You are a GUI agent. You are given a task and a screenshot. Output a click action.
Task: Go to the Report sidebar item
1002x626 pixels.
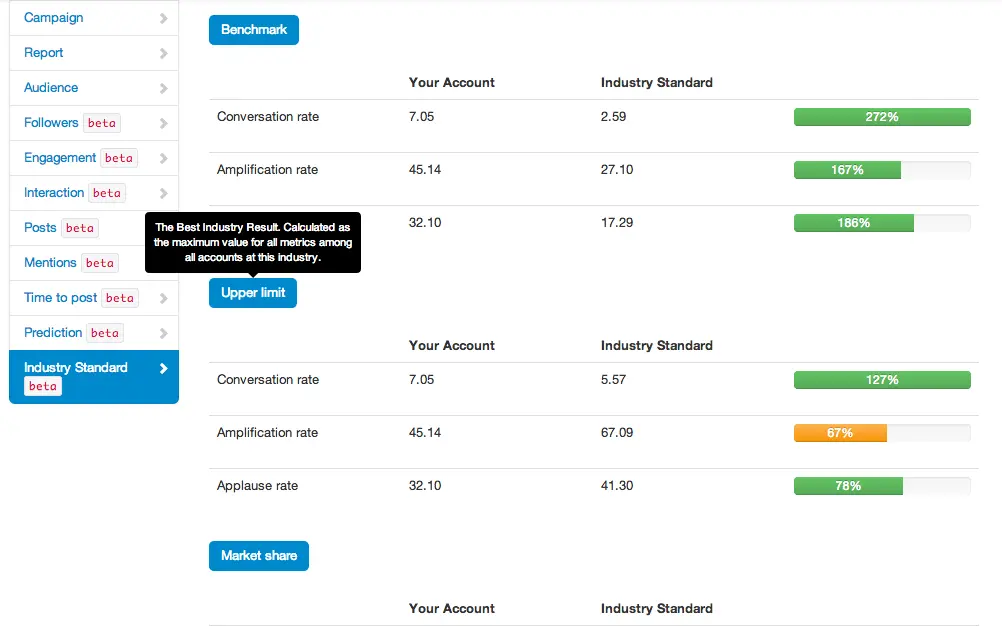(x=44, y=53)
